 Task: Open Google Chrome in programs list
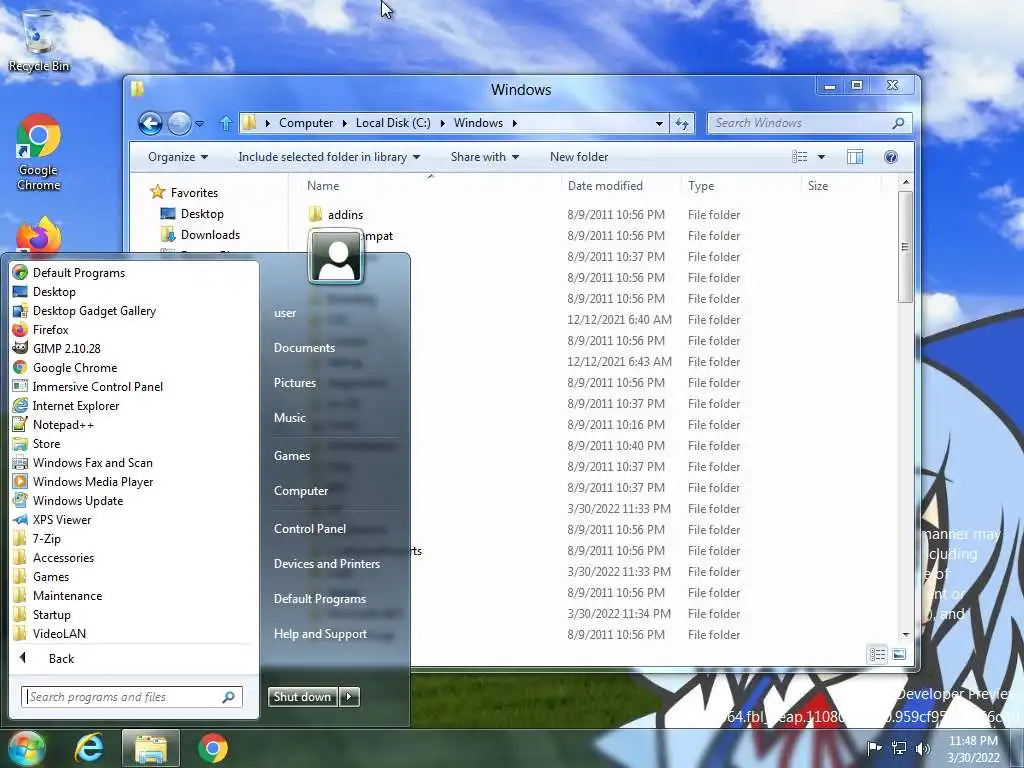coord(65,368)
